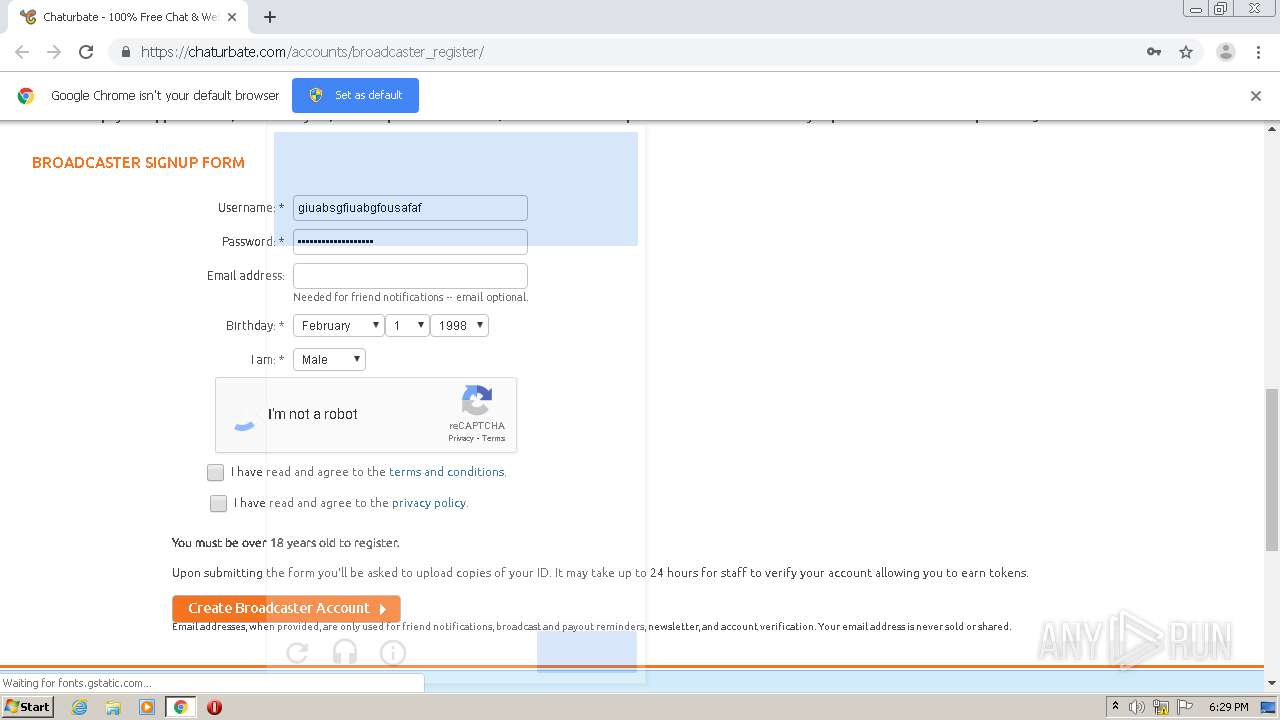The image size is (1280, 720).
Task: Click the scrollbar up arrow
Action: tap(1272, 129)
